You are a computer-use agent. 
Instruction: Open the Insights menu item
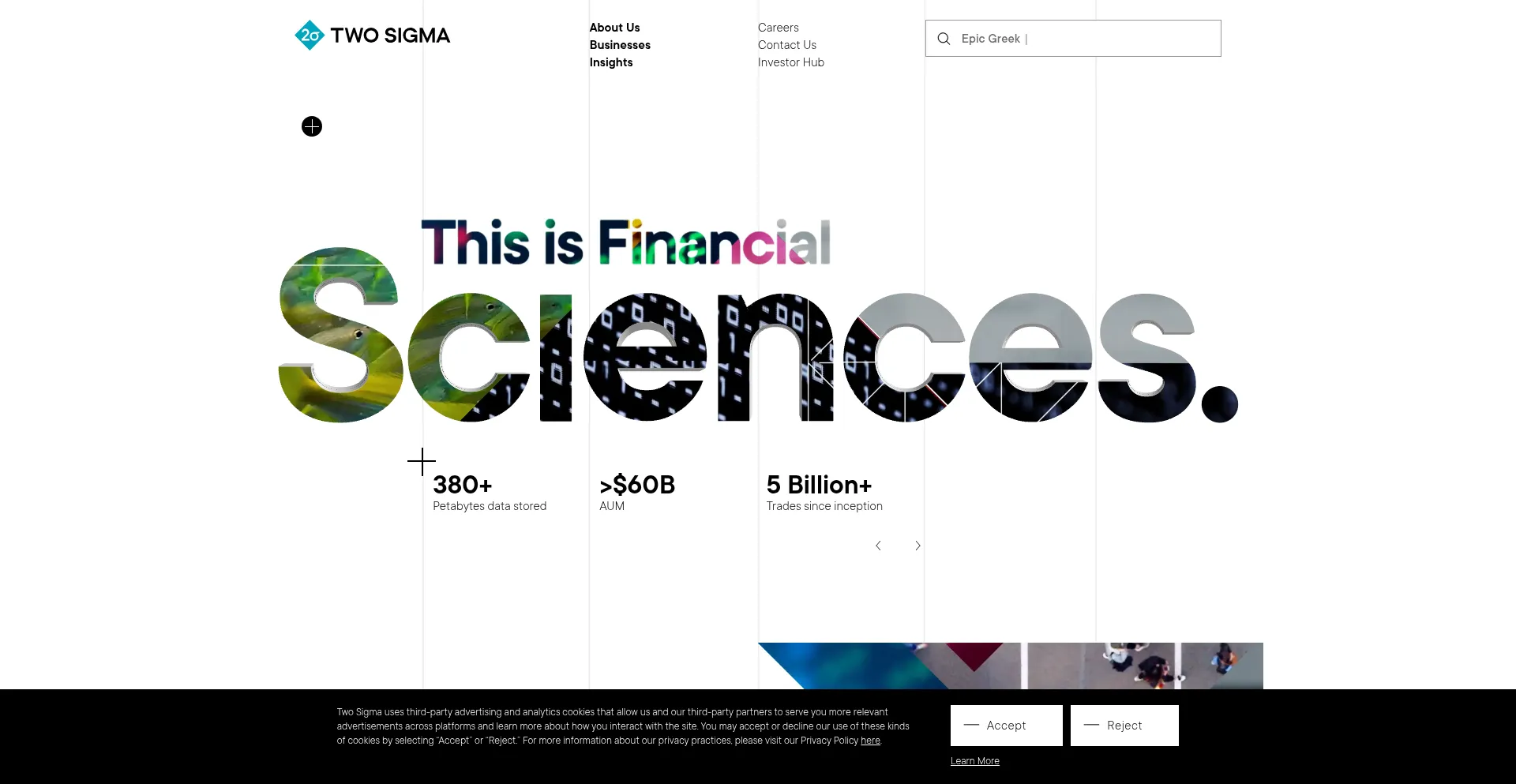611,62
